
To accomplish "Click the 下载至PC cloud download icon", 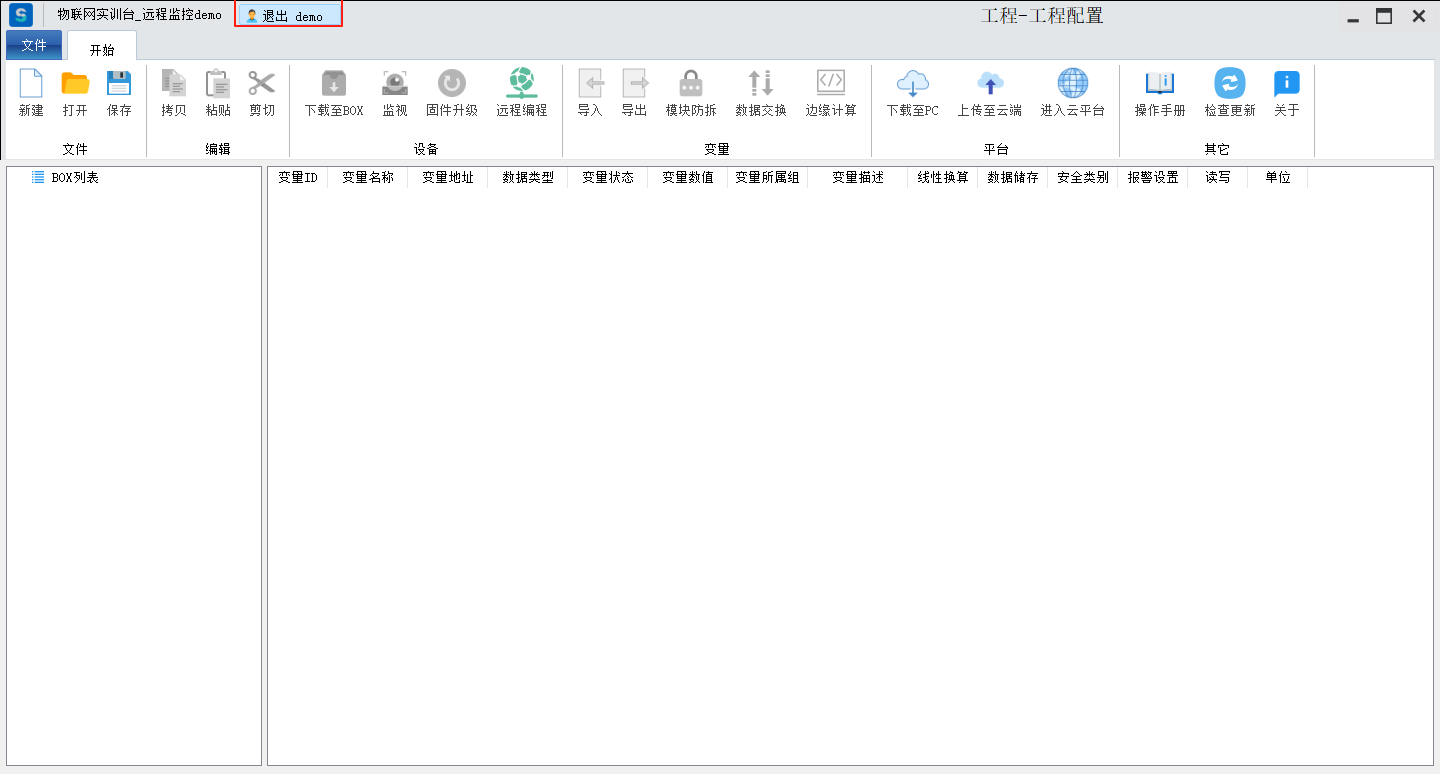I will [x=912, y=84].
